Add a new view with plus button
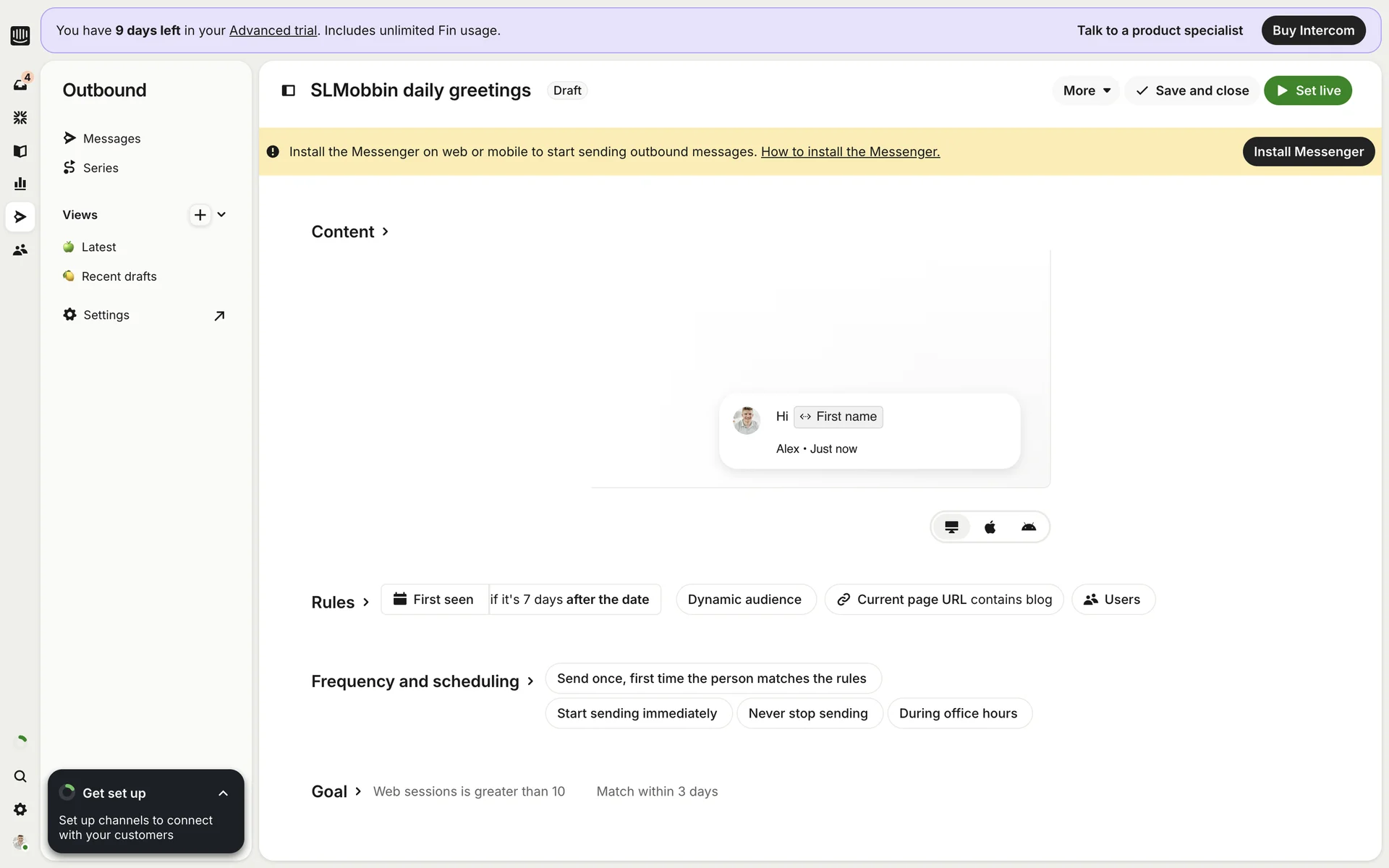 coord(200,215)
